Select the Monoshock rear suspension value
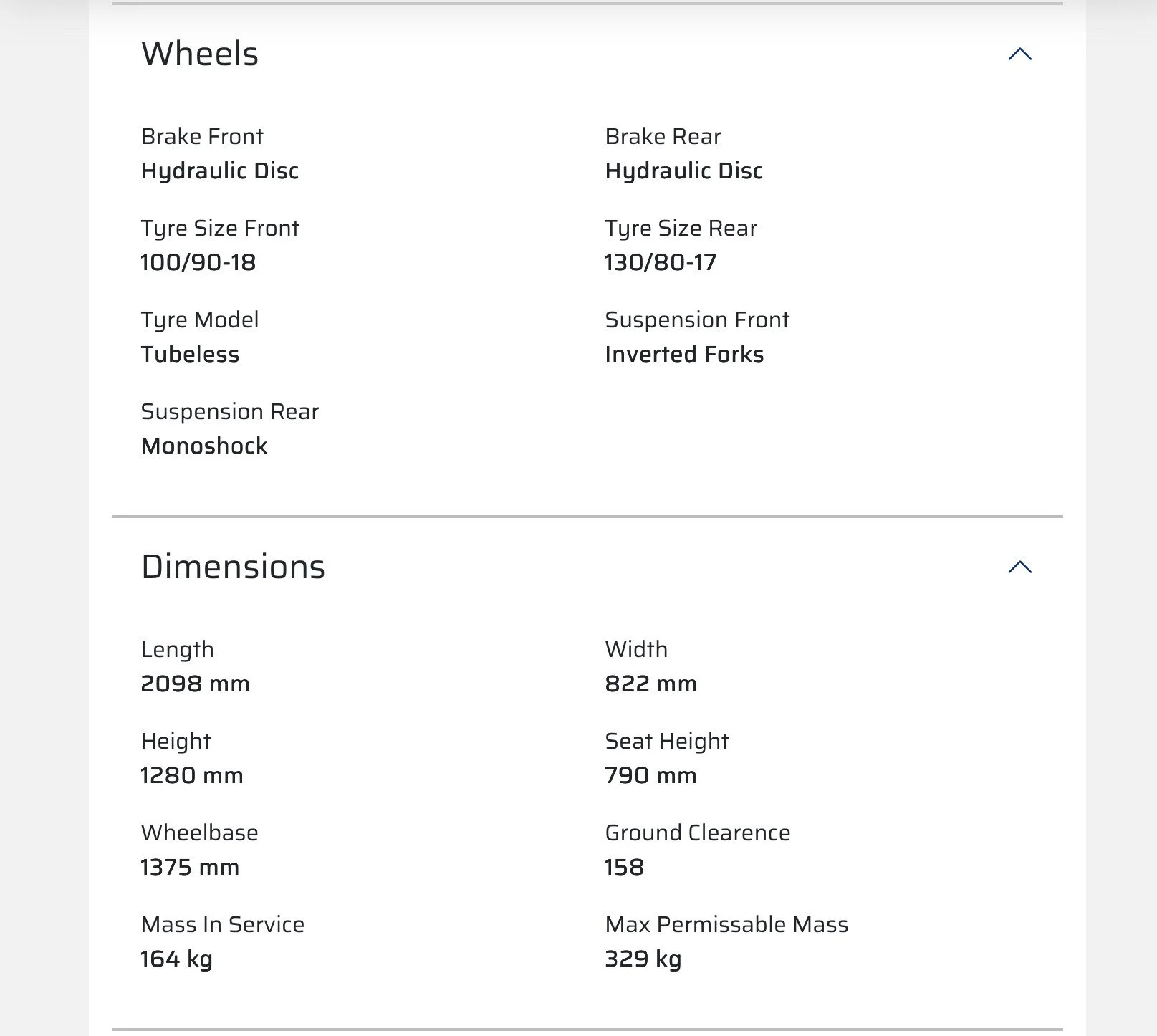Screen dimensions: 1157x1036 pos(204,446)
